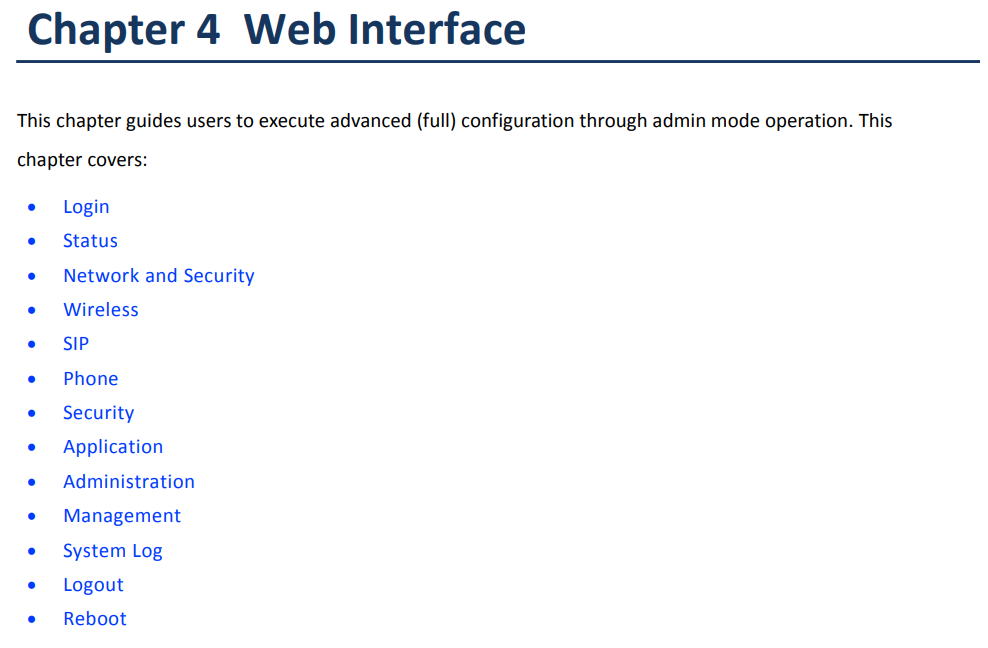The width and height of the screenshot is (988, 648).
Task: Click the Logout link
Action: click(93, 585)
